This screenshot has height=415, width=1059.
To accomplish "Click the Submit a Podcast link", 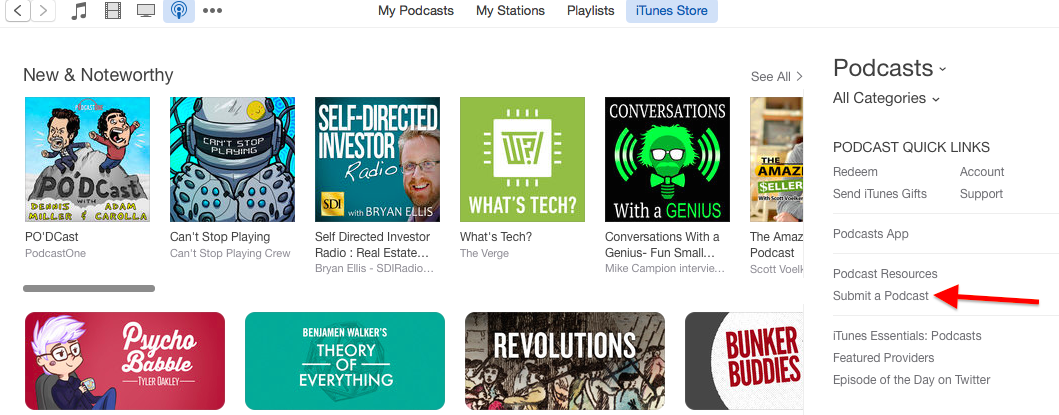I will [881, 296].
